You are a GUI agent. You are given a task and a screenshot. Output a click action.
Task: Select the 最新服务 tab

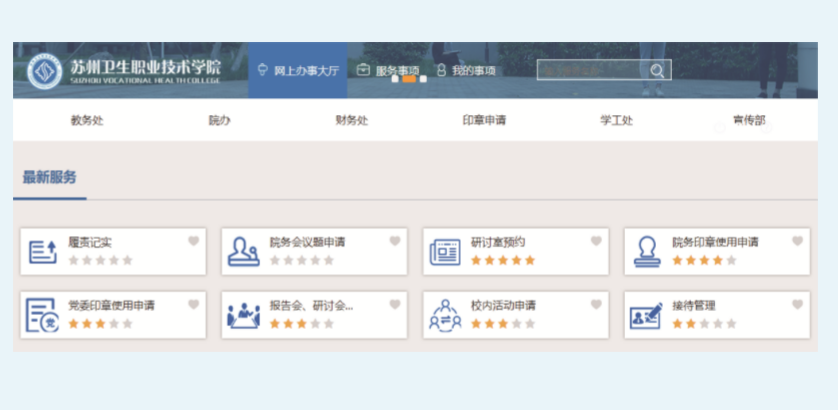[x=49, y=177]
